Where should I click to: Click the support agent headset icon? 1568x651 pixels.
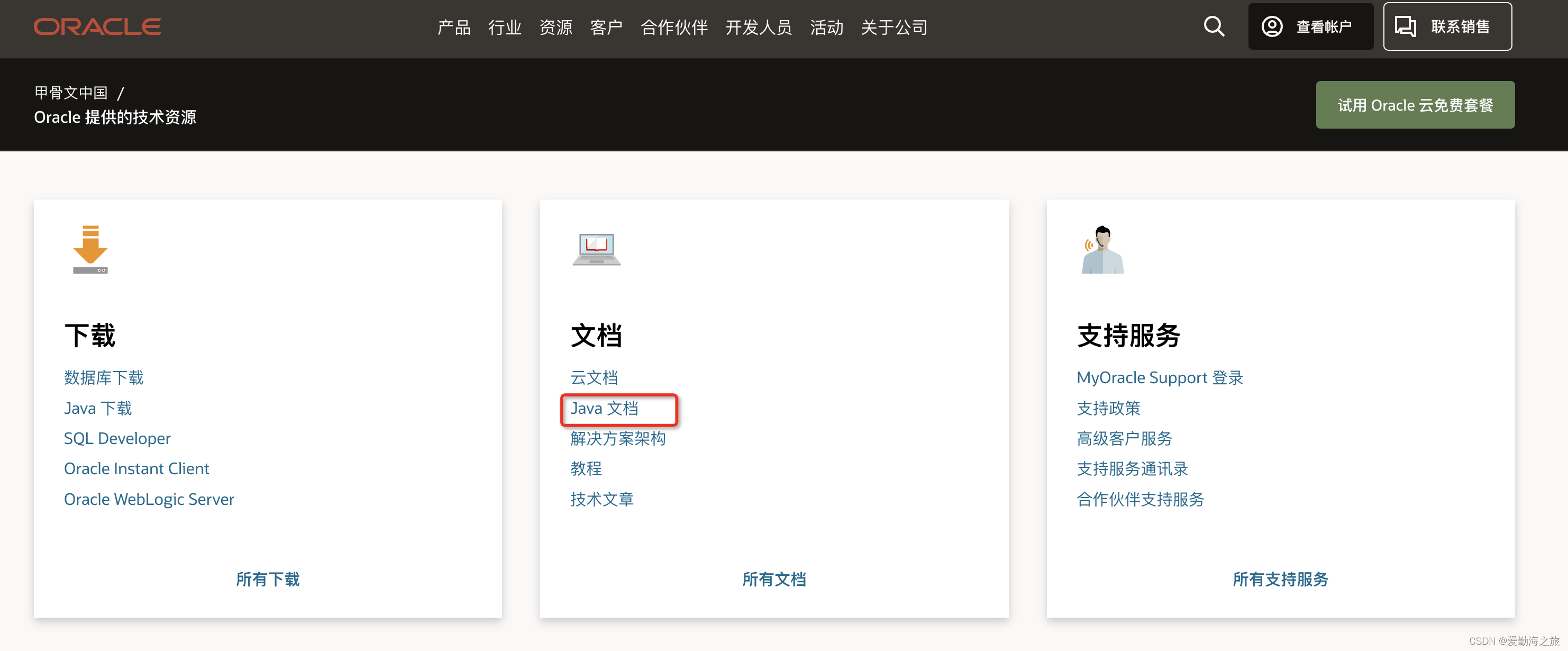coord(1102,249)
